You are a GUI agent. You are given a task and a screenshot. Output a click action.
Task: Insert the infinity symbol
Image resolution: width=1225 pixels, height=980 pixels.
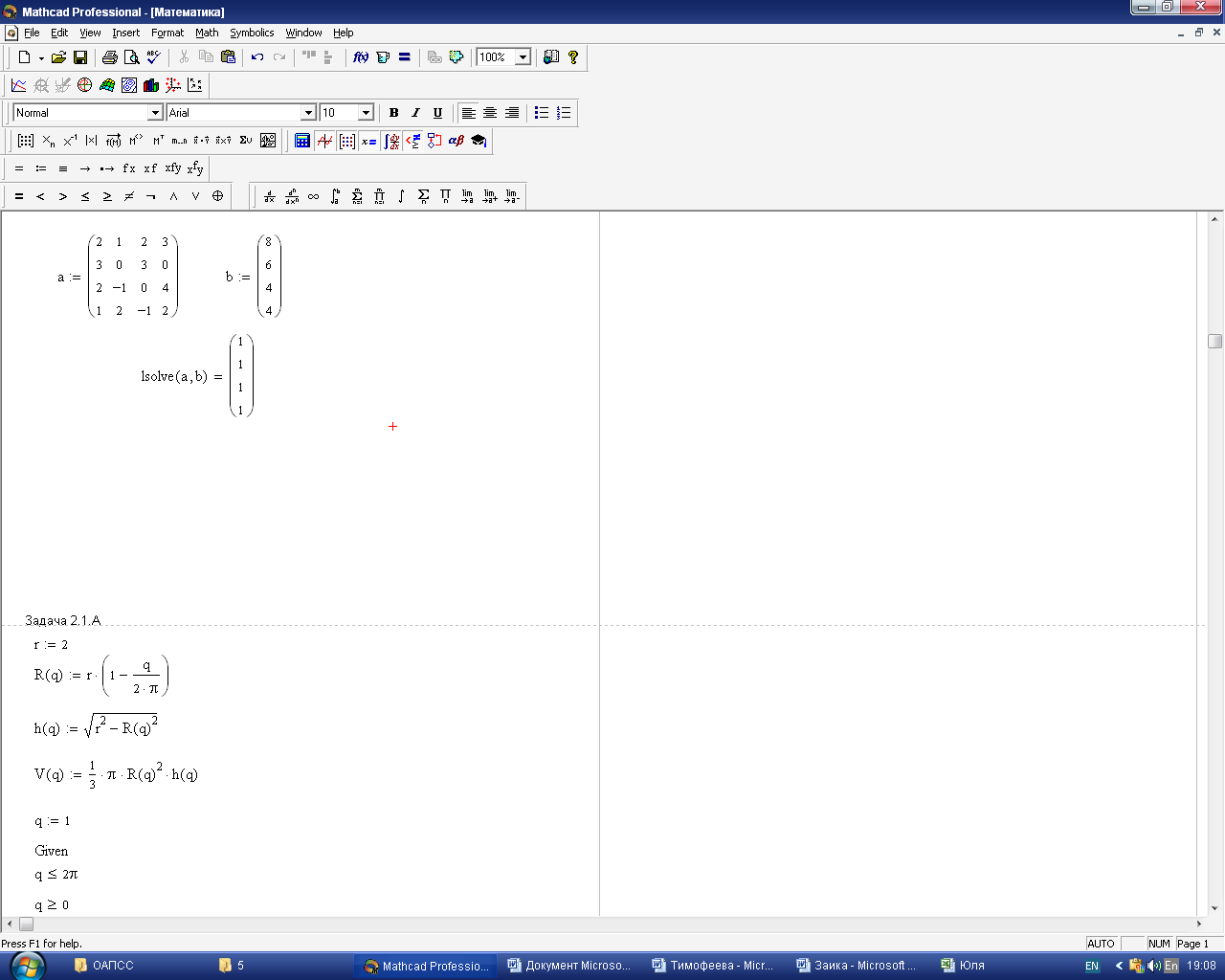point(313,196)
